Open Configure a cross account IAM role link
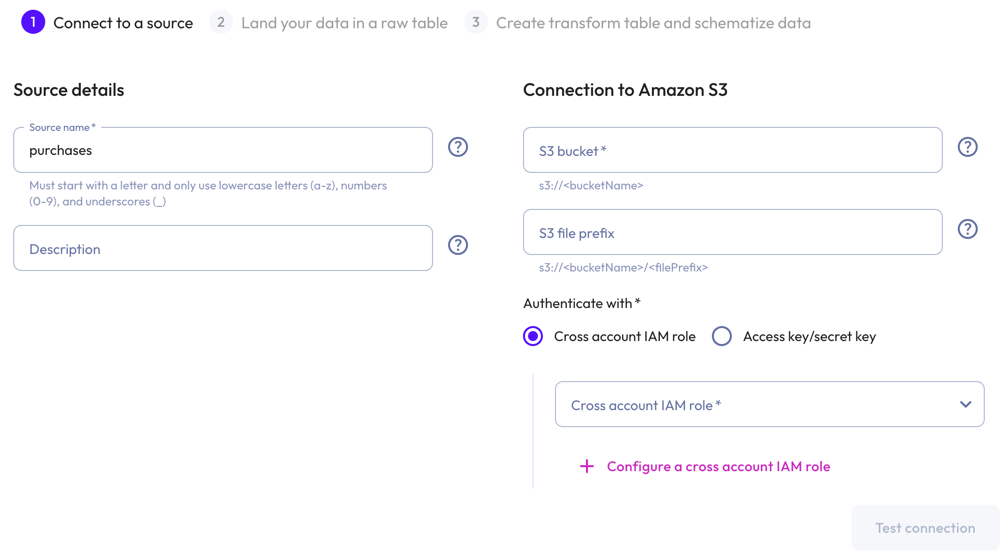Viewport: 1008px width, 560px height. 718,466
